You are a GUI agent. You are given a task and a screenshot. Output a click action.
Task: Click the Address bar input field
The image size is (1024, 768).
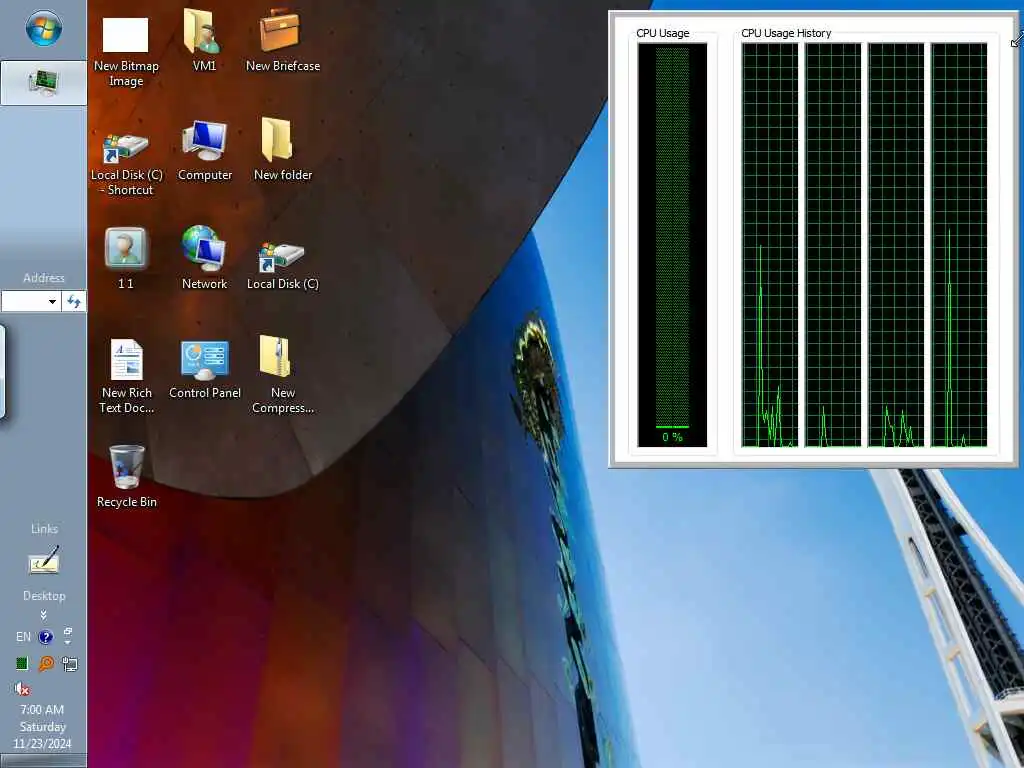(24, 302)
